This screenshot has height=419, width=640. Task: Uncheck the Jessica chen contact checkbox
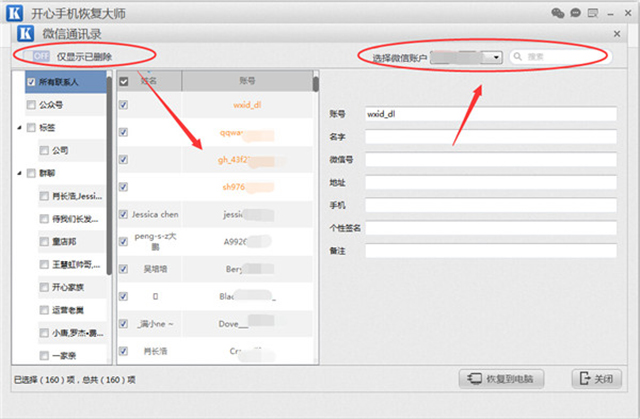(x=123, y=214)
